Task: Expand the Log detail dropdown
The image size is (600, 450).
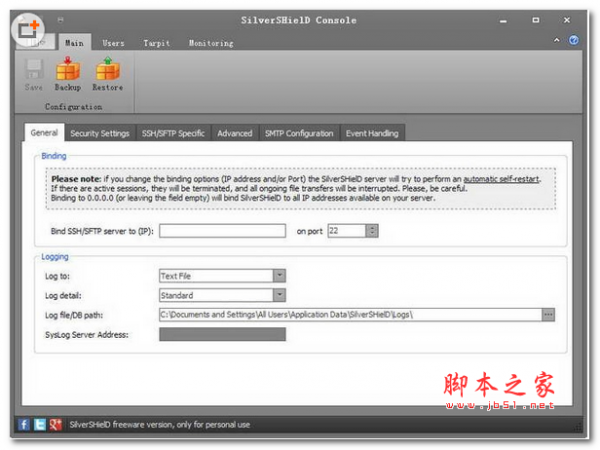Action: pos(279,295)
